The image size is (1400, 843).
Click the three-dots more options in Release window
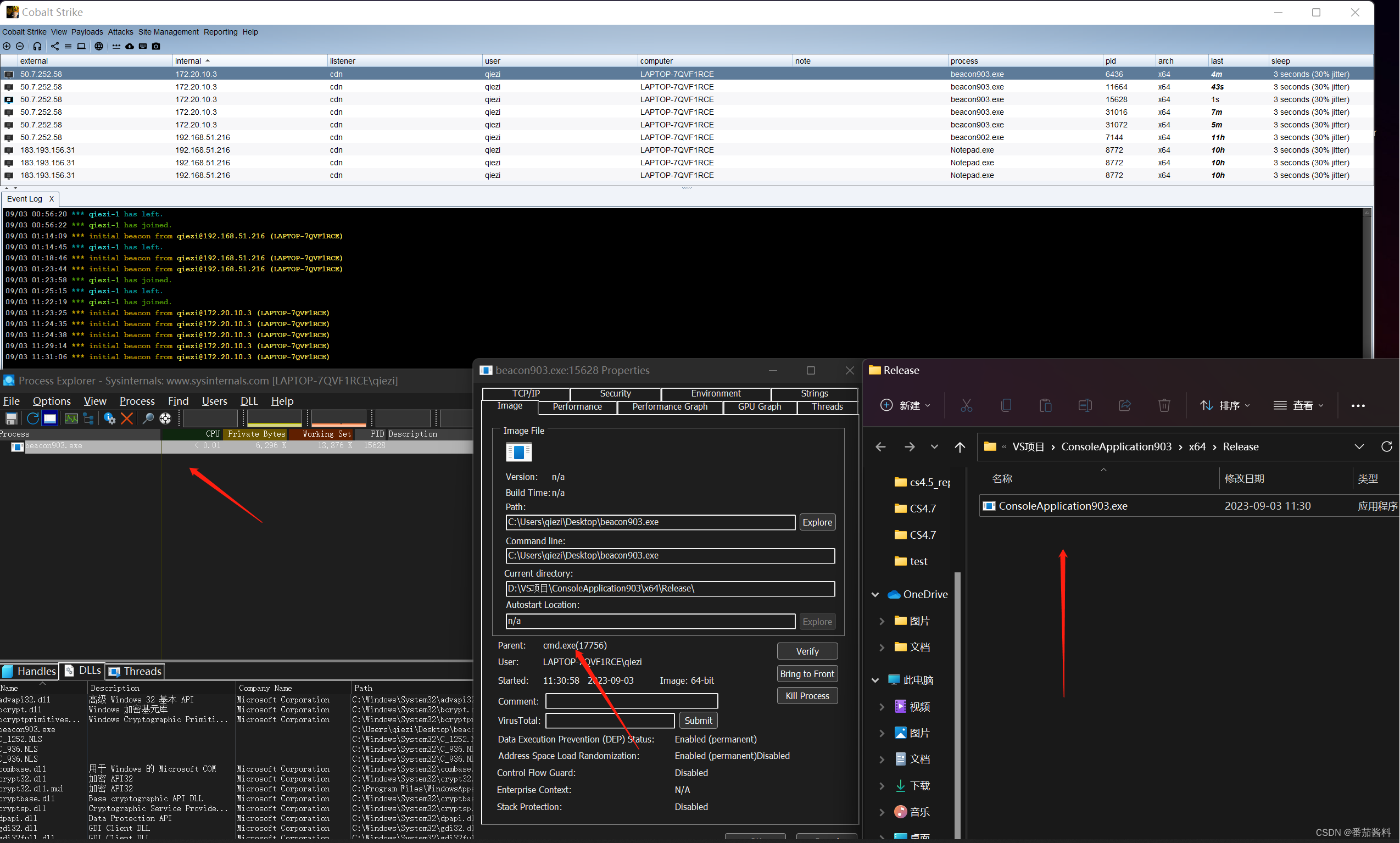(1358, 406)
